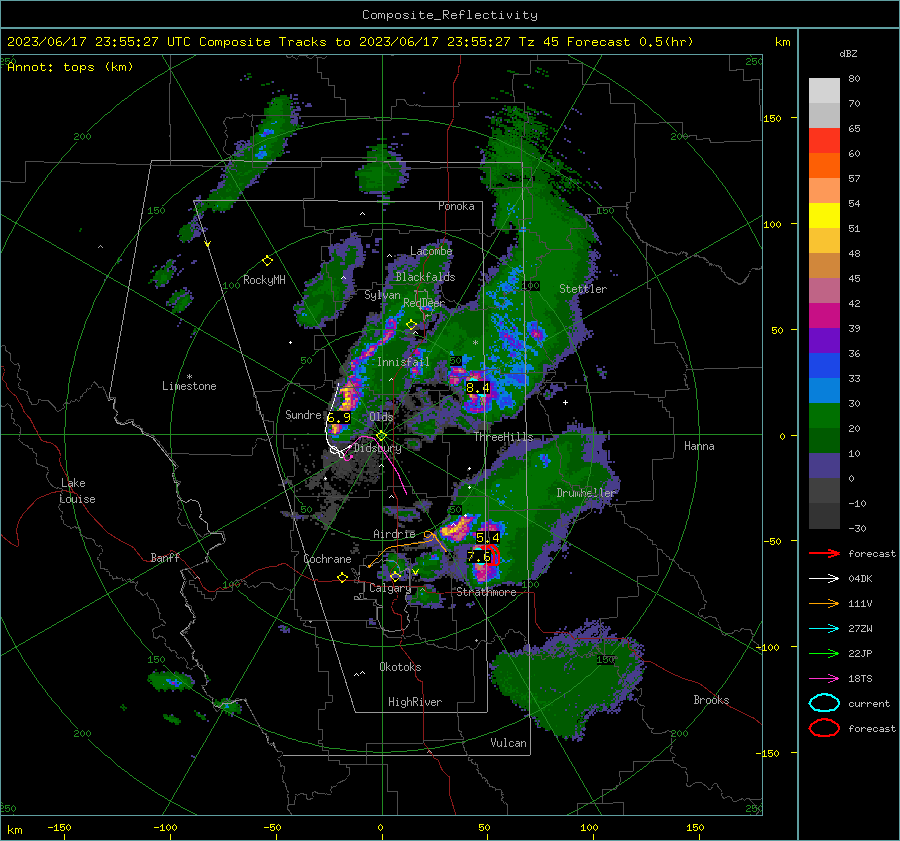The height and width of the screenshot is (841, 900).
Task: Select the slate purple 0–10 dBZ swatch
Action: point(824,465)
